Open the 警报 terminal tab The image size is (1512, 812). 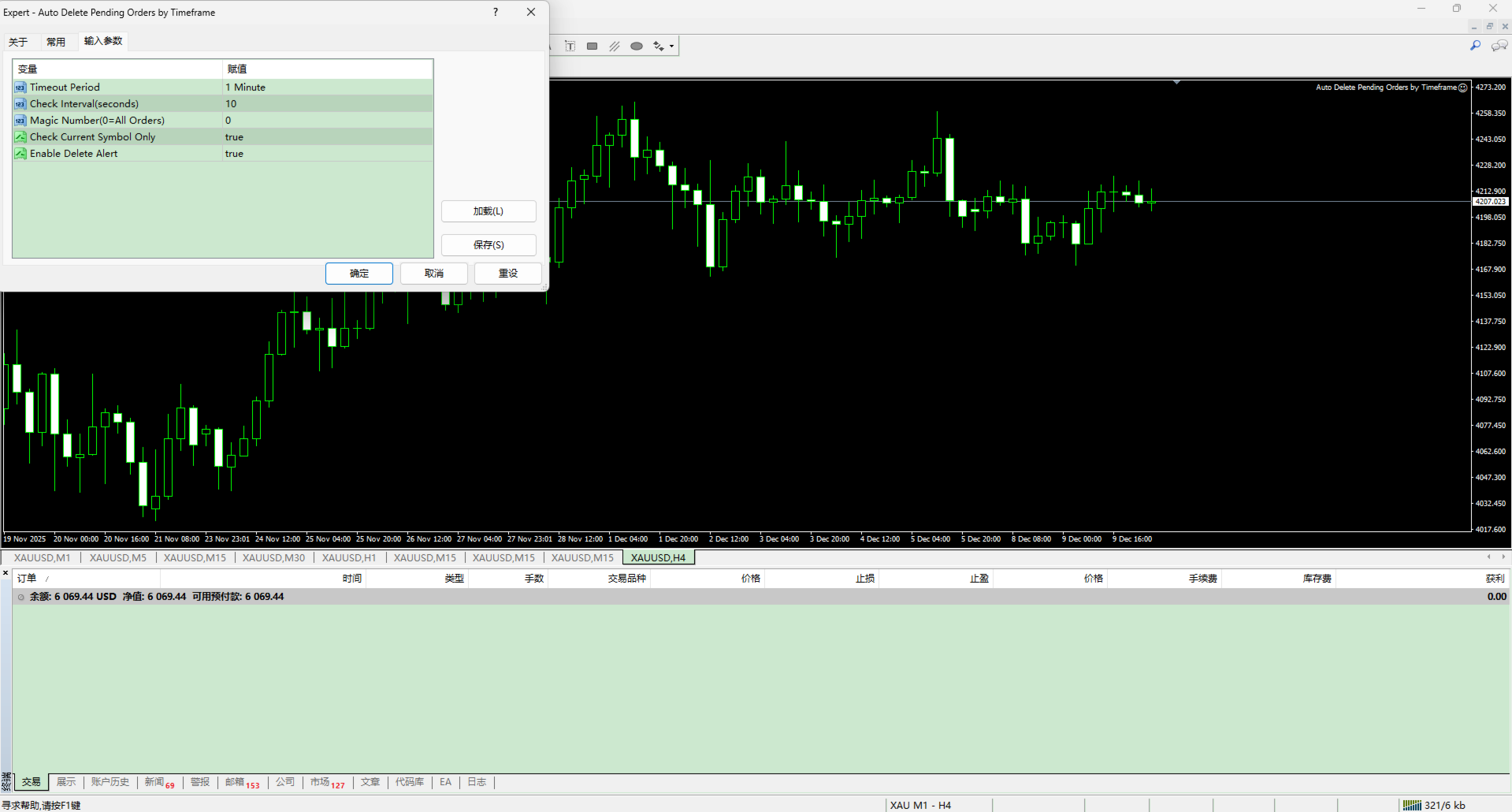[x=200, y=782]
